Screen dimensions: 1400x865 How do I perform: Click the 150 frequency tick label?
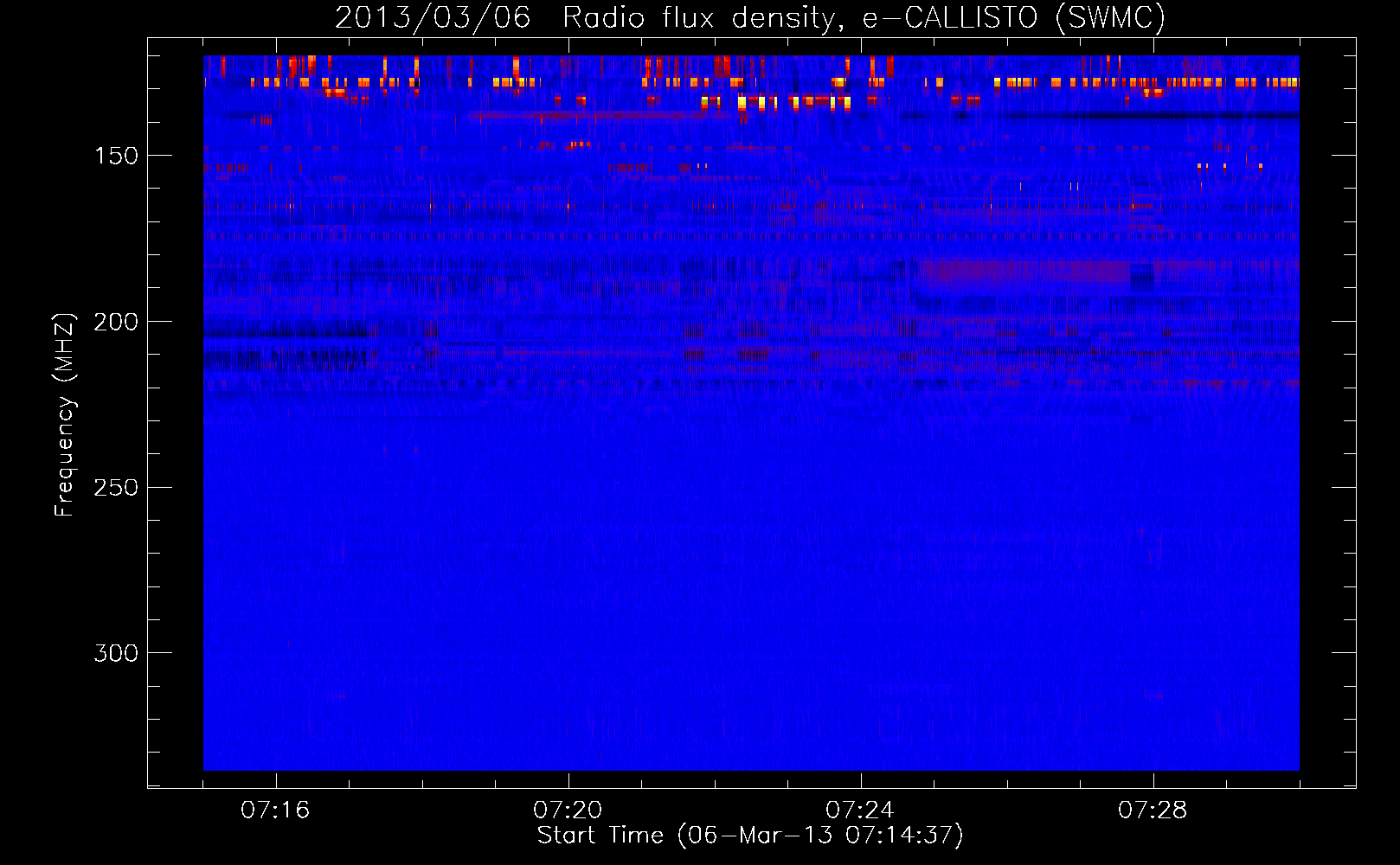pyautogui.click(x=116, y=157)
